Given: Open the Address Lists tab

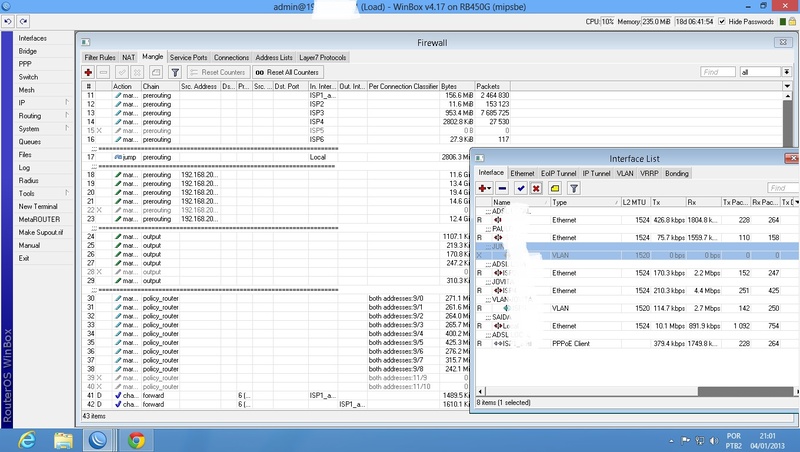Looking at the screenshot, I should point(274,58).
